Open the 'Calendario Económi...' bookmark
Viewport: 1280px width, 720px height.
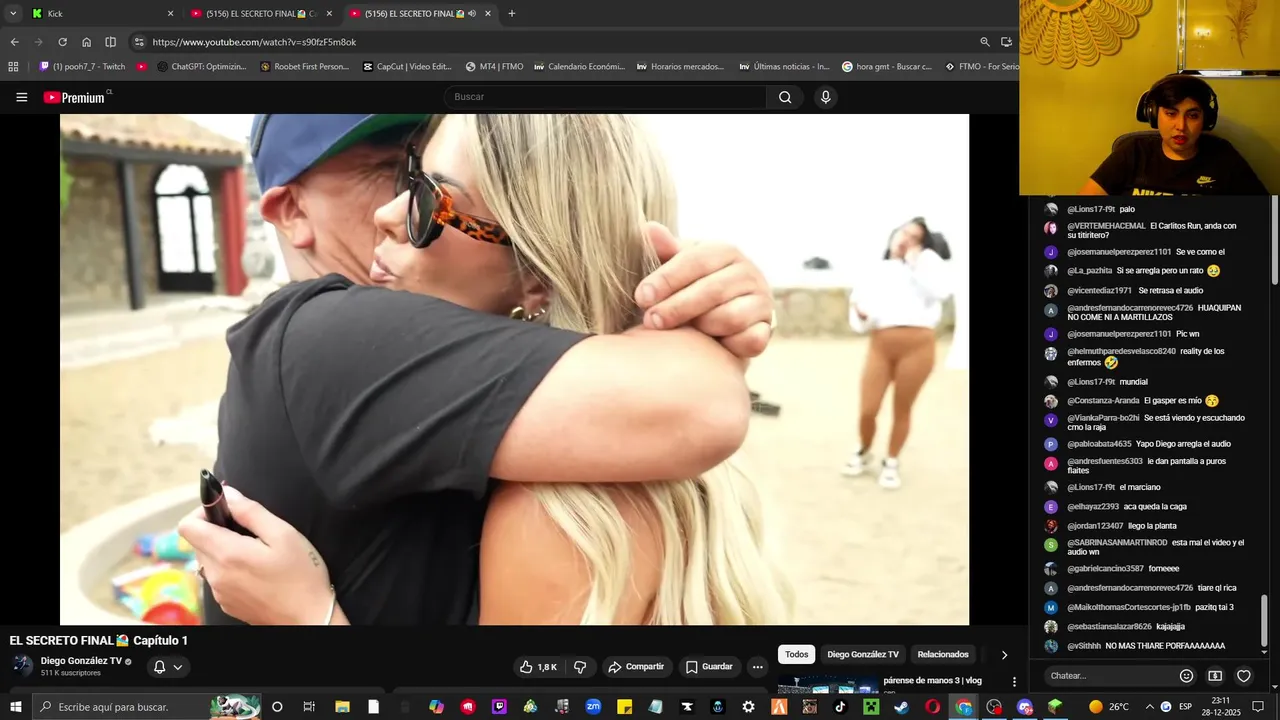point(579,67)
